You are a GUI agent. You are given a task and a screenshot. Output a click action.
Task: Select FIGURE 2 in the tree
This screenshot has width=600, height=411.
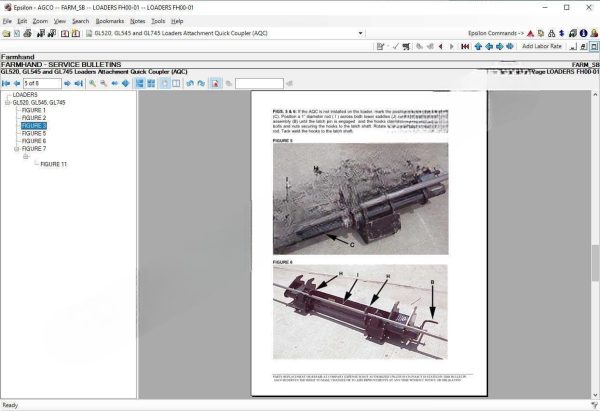coord(34,118)
